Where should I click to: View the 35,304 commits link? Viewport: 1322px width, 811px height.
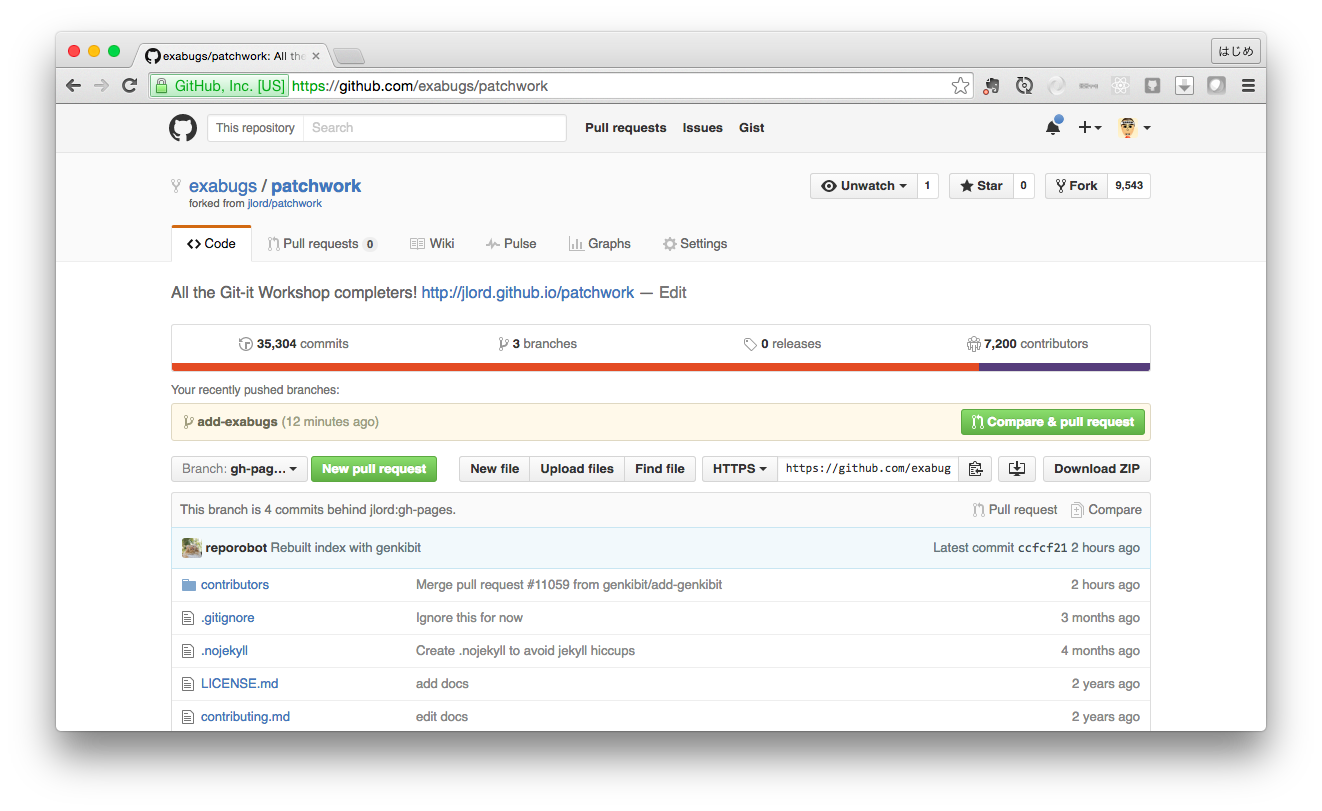[294, 344]
